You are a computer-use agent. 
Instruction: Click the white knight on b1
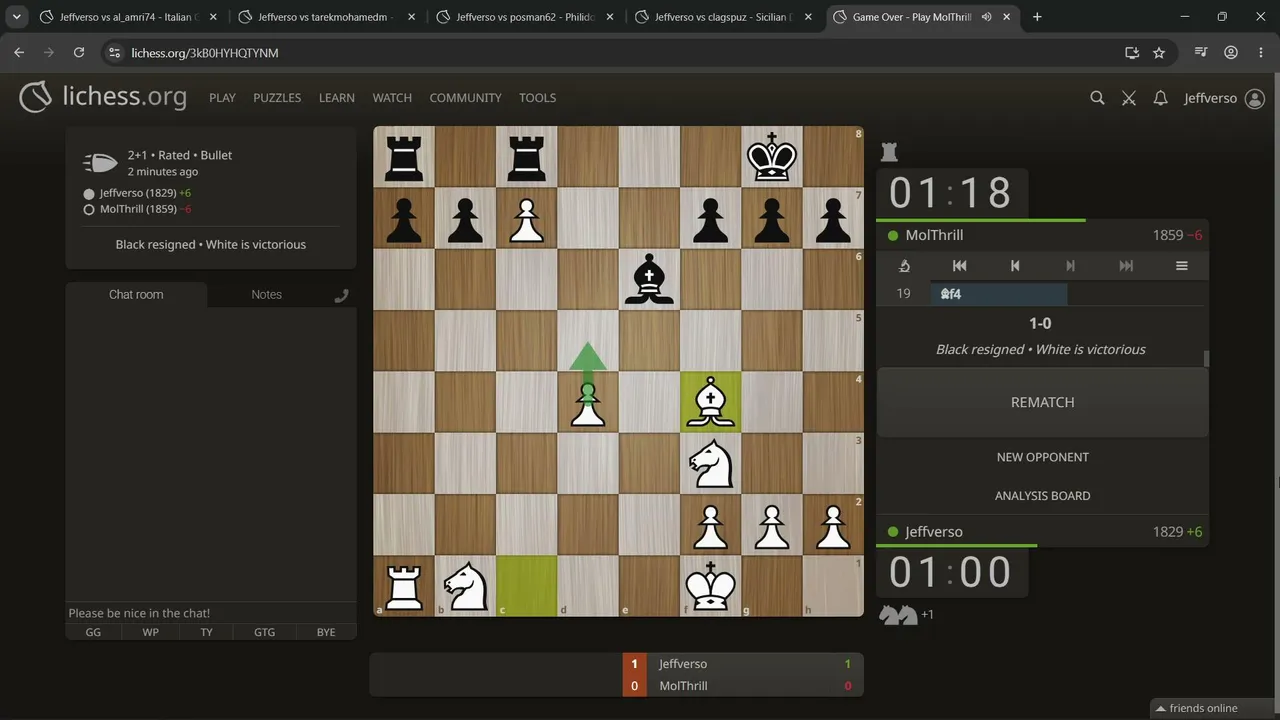[x=465, y=585]
